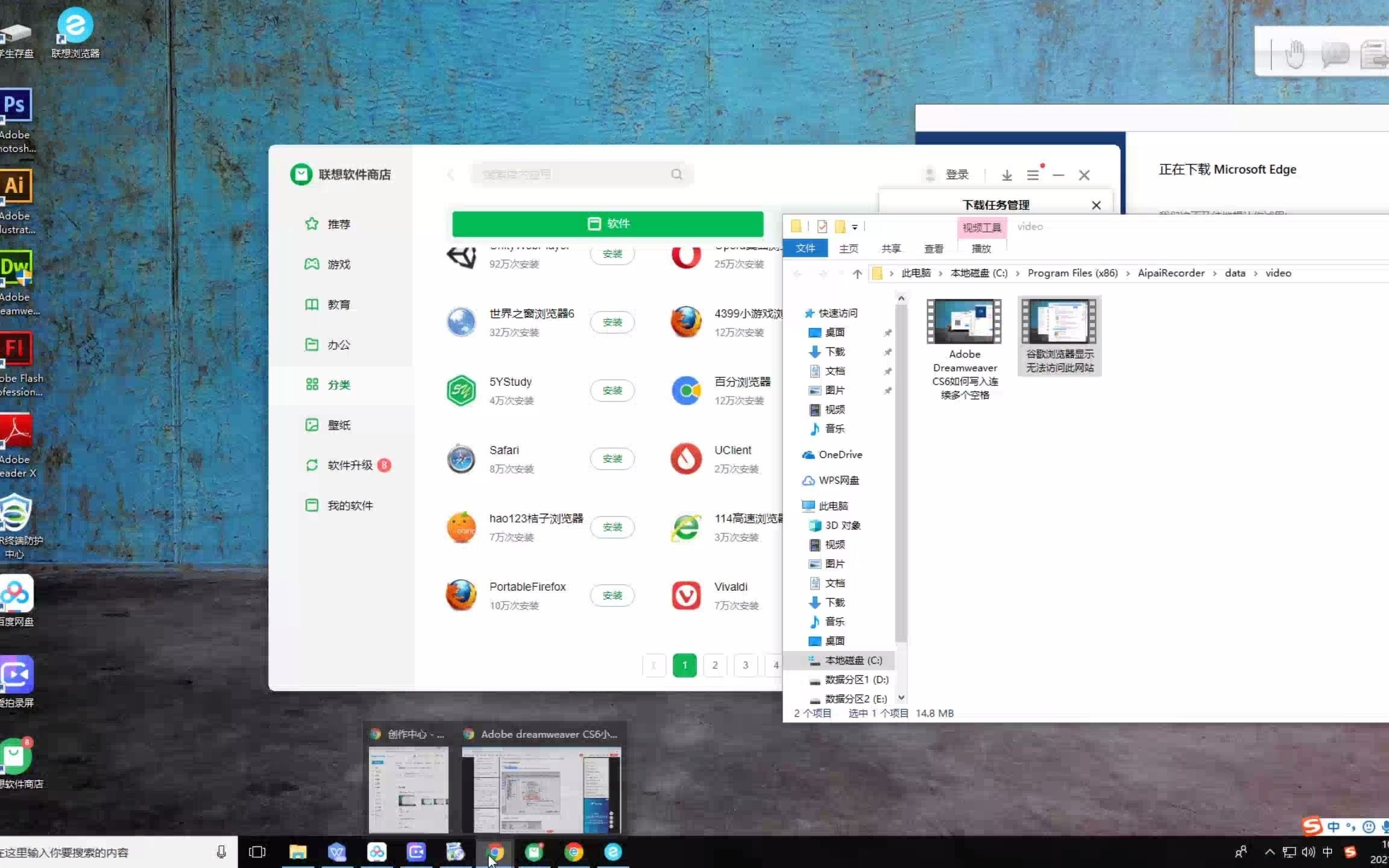Open 百度网盘 desktop icon
The image size is (1389, 868).
16,601
